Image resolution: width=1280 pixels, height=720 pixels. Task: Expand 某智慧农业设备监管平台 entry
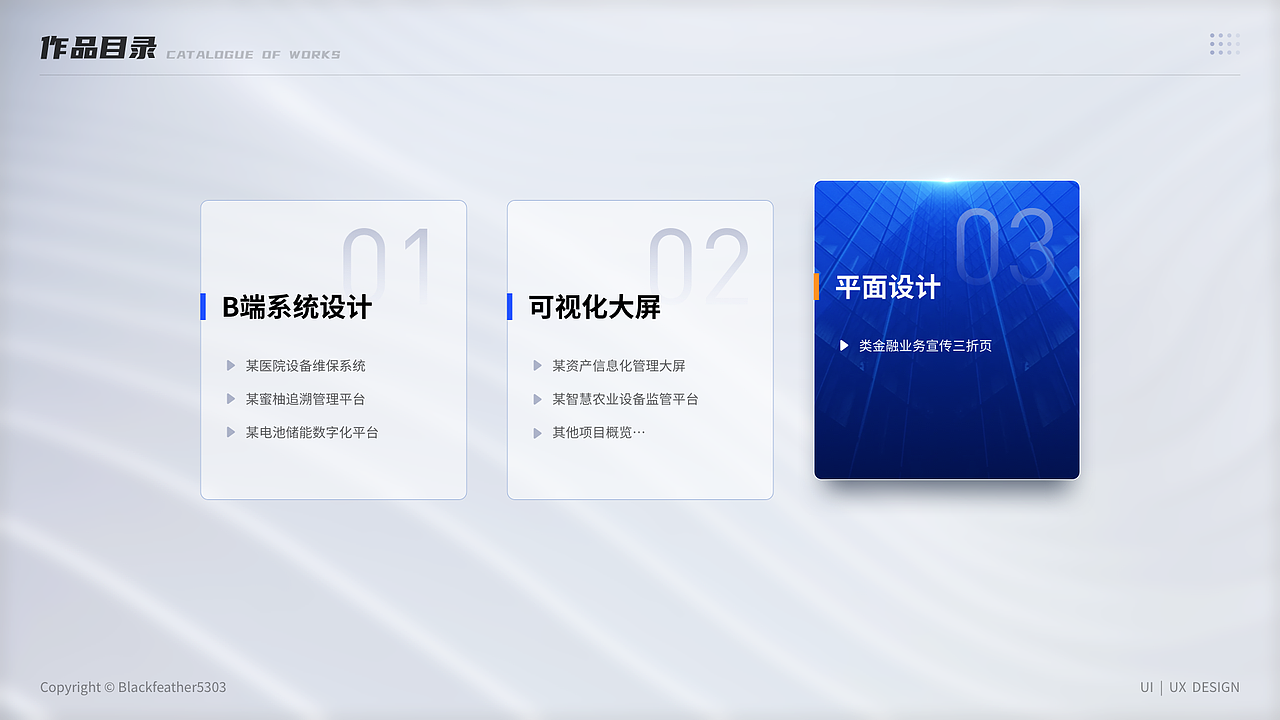(x=624, y=399)
